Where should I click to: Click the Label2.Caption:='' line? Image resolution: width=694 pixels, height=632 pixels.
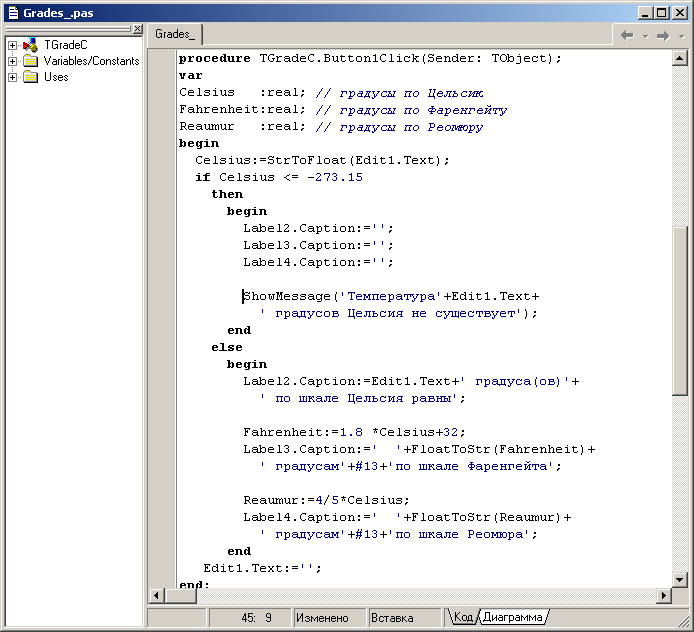pos(318,228)
